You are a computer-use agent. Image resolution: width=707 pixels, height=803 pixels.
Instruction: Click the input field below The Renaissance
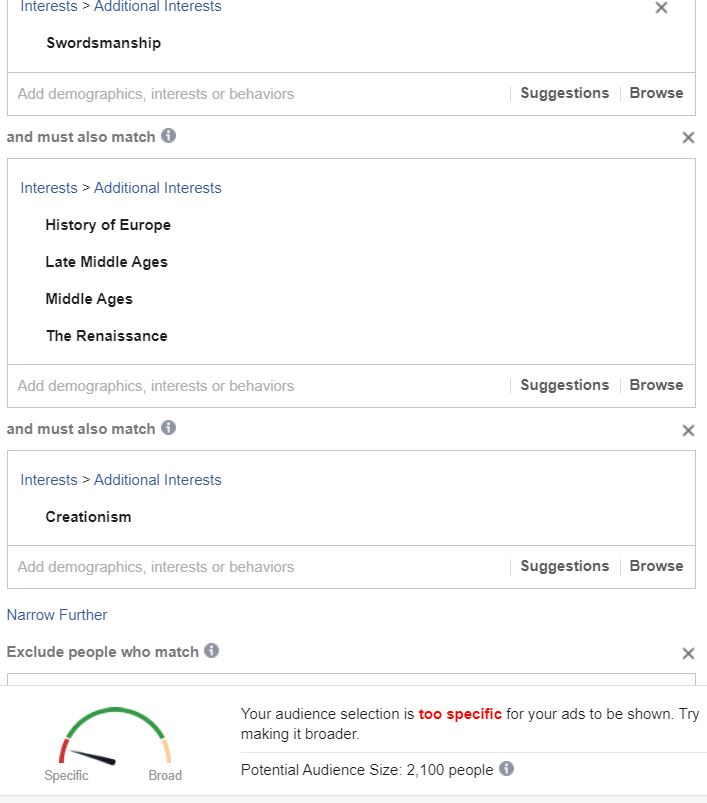pyautogui.click(x=259, y=386)
